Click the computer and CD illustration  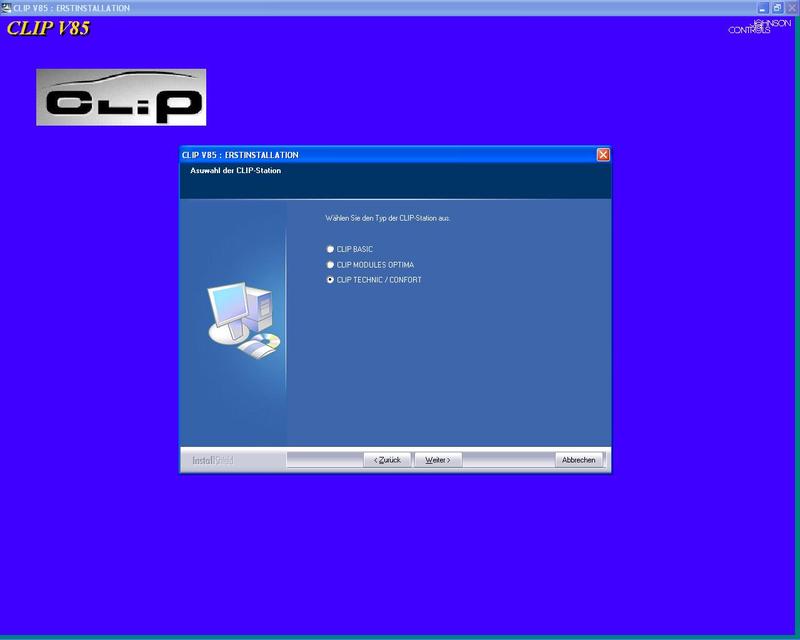(243, 320)
